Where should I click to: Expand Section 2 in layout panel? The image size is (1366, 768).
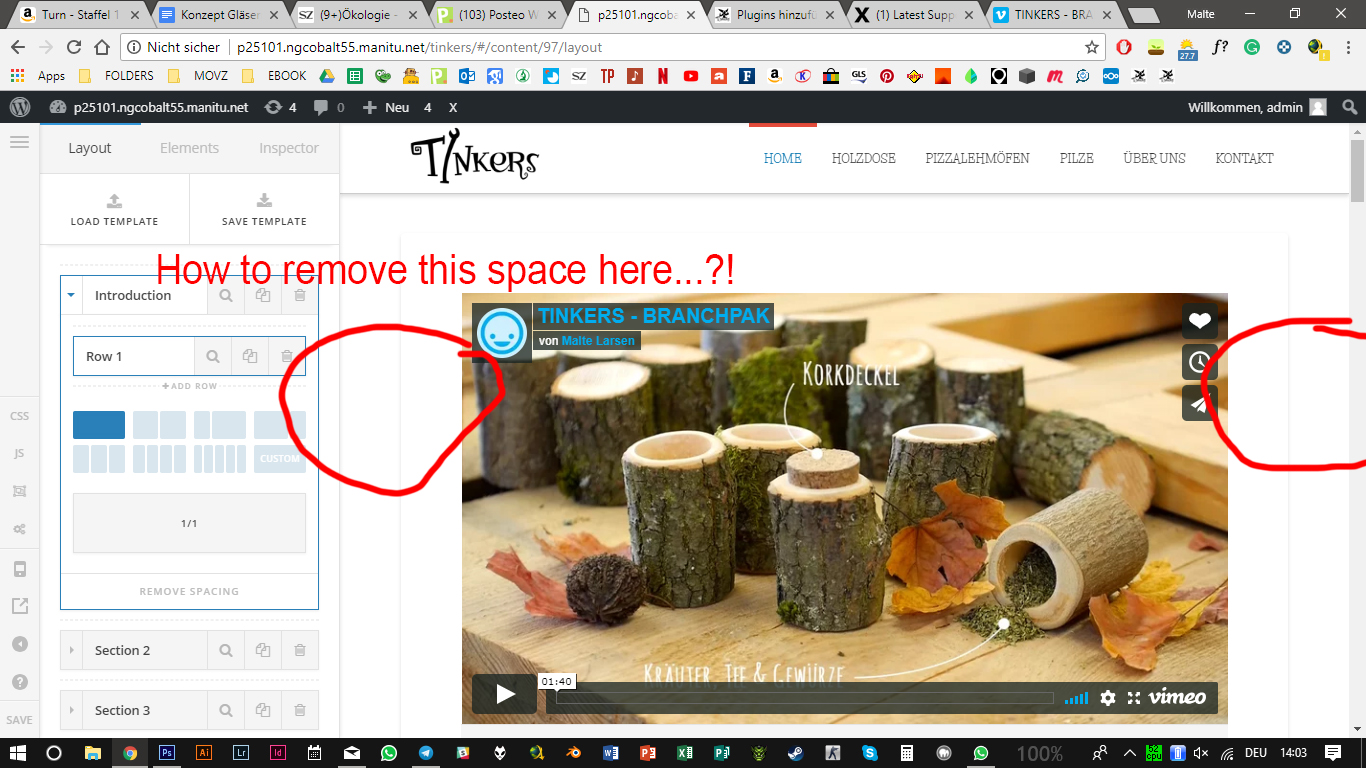click(71, 650)
